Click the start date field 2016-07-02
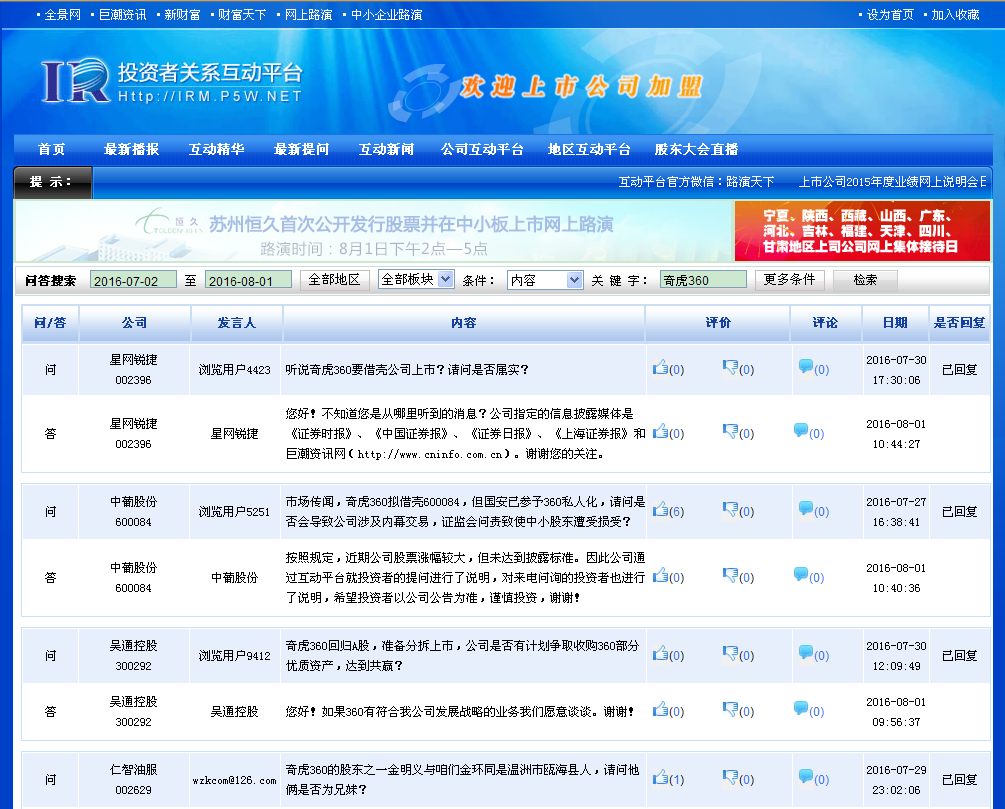Screen dimensions: 1005x809 pyautogui.click(x=133, y=281)
